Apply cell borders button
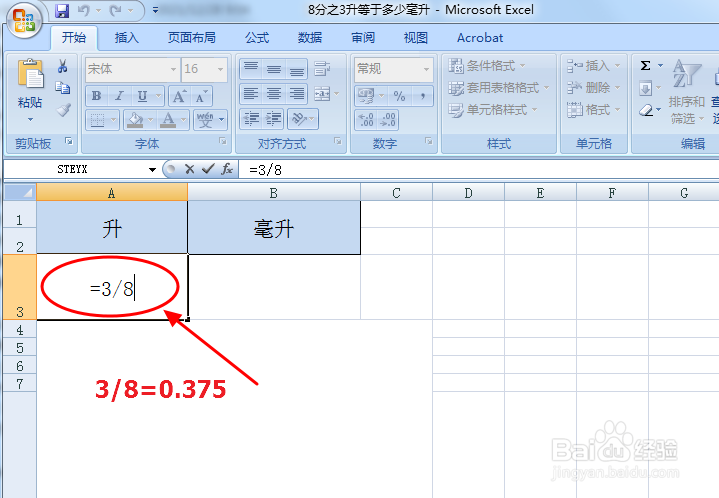The image size is (719, 498). (x=97, y=120)
